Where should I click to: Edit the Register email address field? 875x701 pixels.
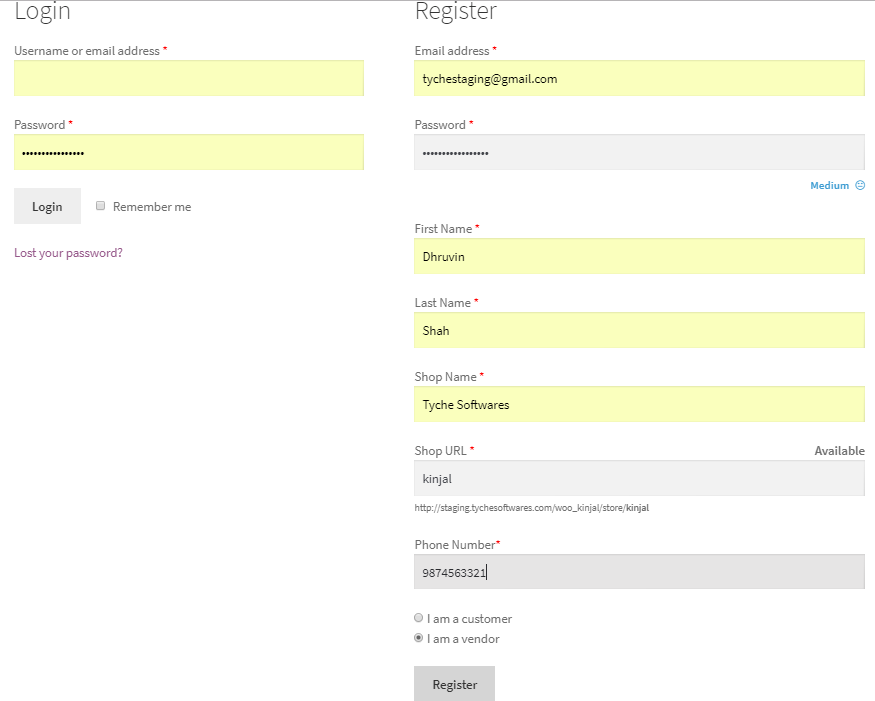pos(639,78)
